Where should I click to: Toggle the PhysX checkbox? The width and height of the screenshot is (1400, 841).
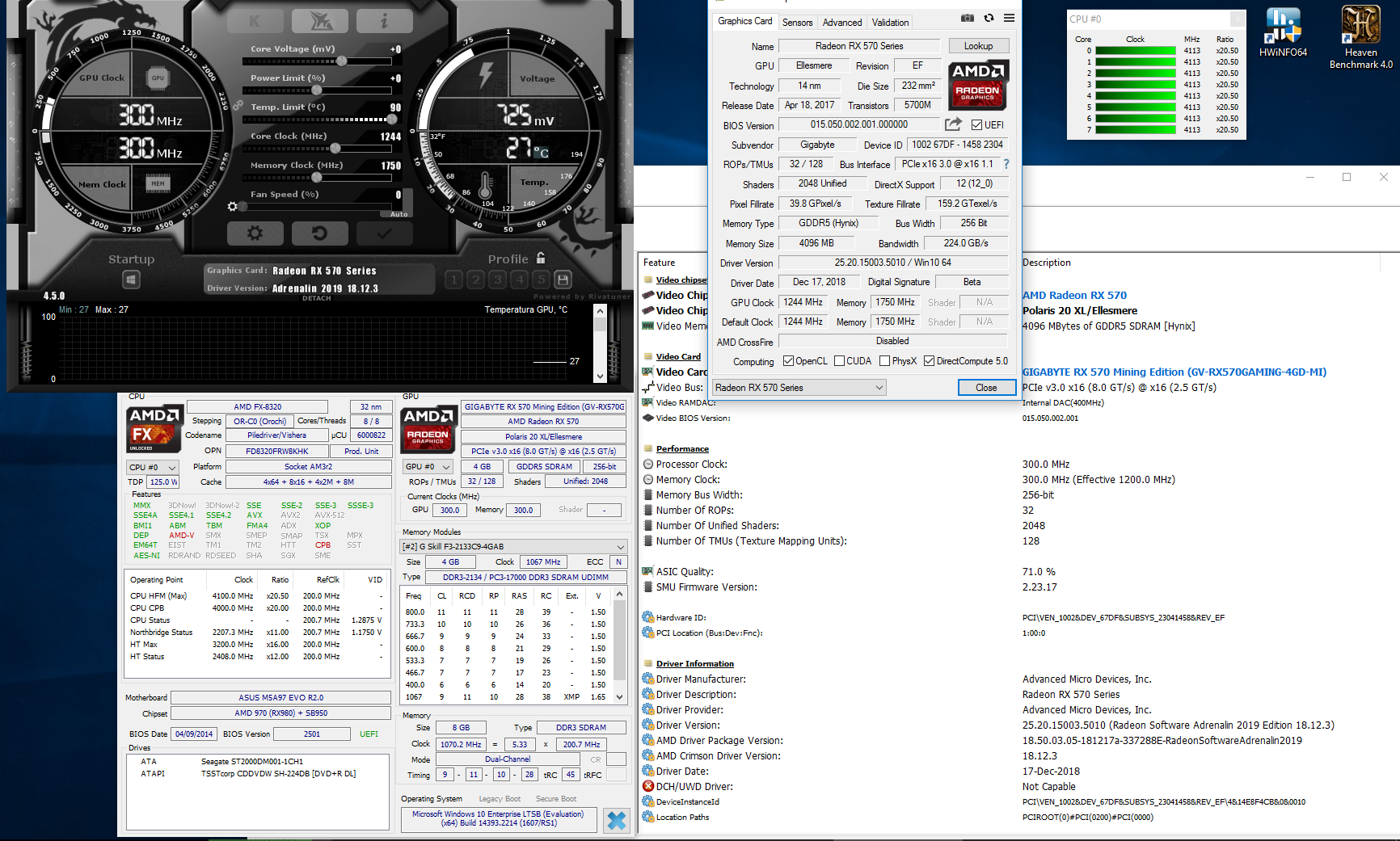pyautogui.click(x=884, y=361)
